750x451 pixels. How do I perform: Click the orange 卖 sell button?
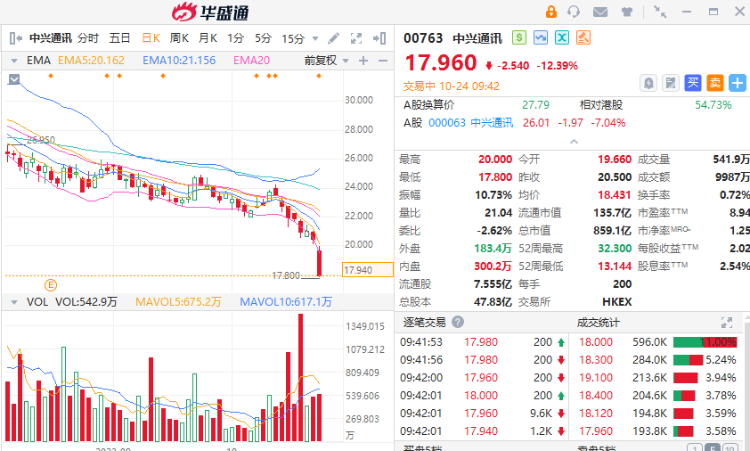715,83
